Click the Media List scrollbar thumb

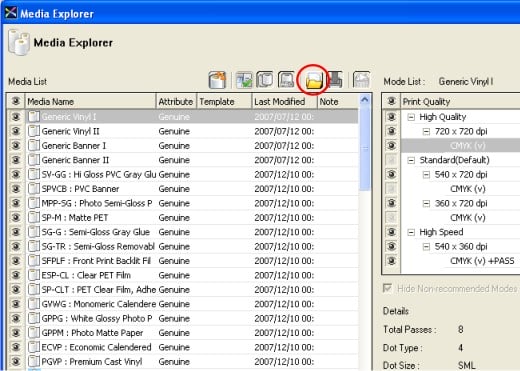[x=365, y=148]
